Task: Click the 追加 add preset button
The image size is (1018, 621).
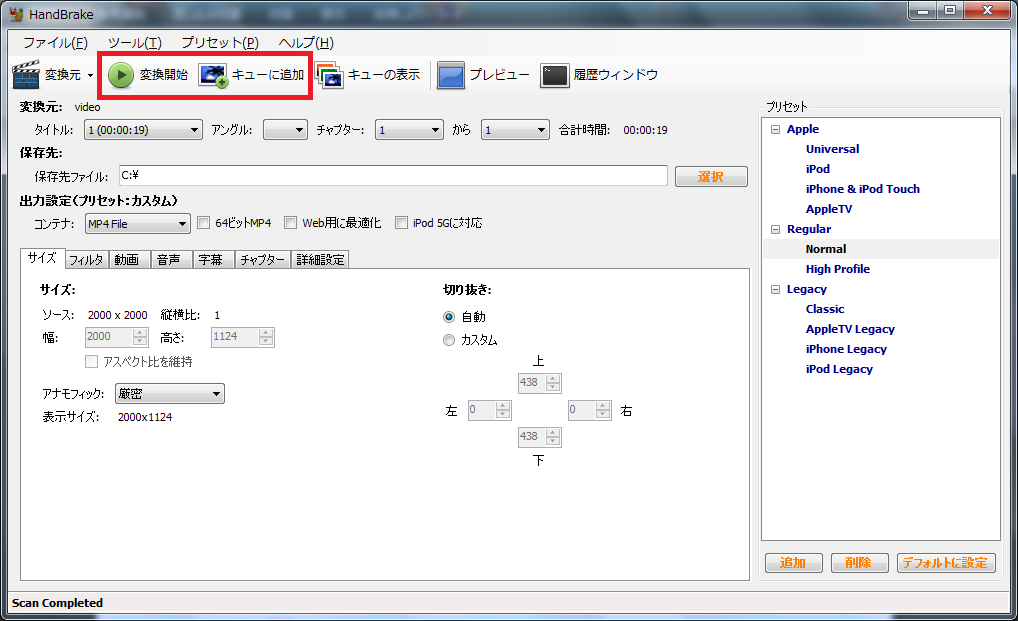Action: coord(793,563)
